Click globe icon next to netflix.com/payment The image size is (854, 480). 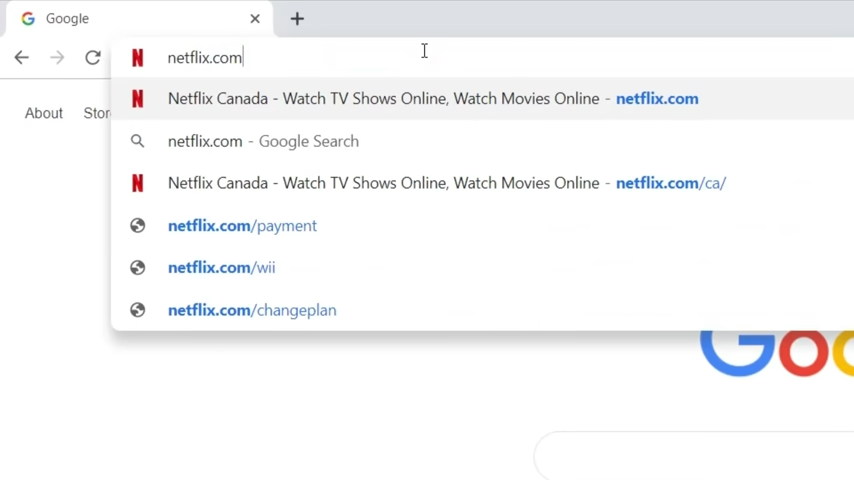[x=138, y=226]
